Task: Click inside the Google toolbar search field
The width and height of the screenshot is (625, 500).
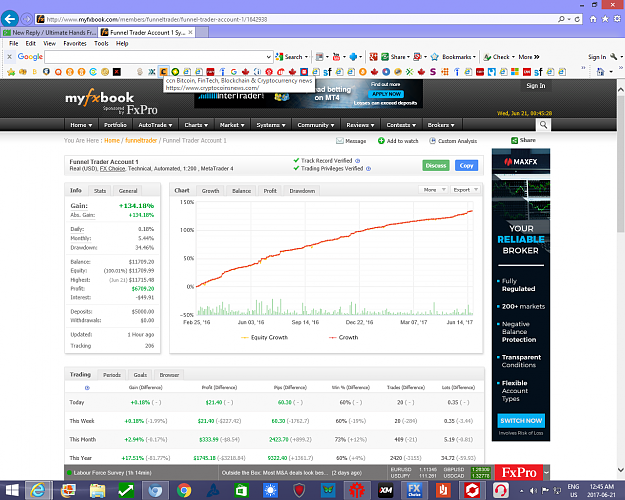Action: [155, 57]
